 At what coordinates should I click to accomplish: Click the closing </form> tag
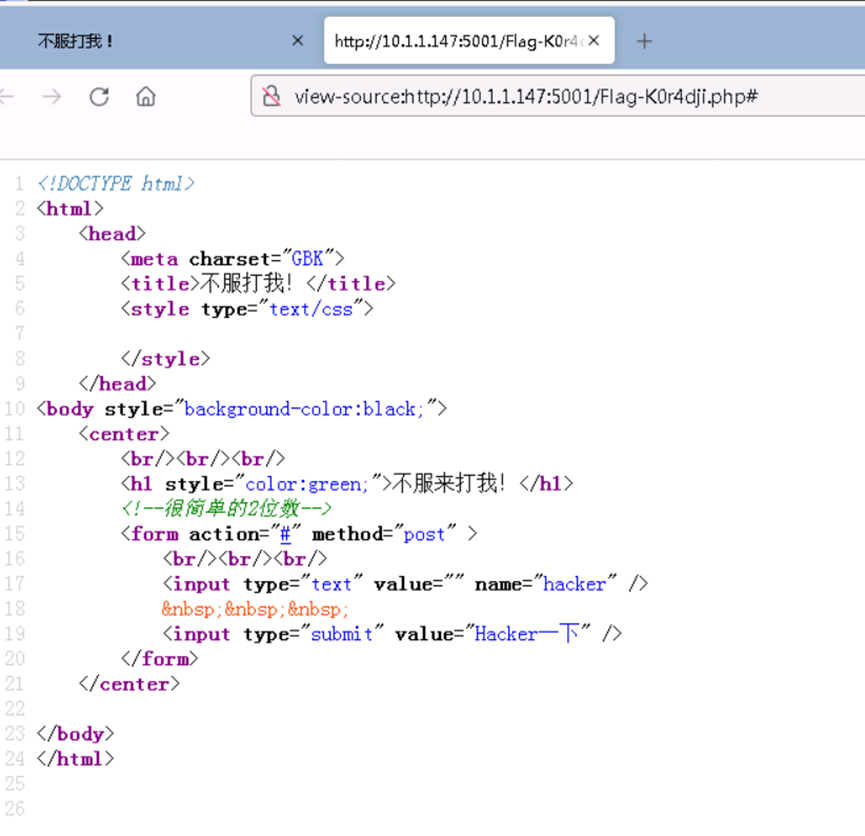tap(159, 659)
